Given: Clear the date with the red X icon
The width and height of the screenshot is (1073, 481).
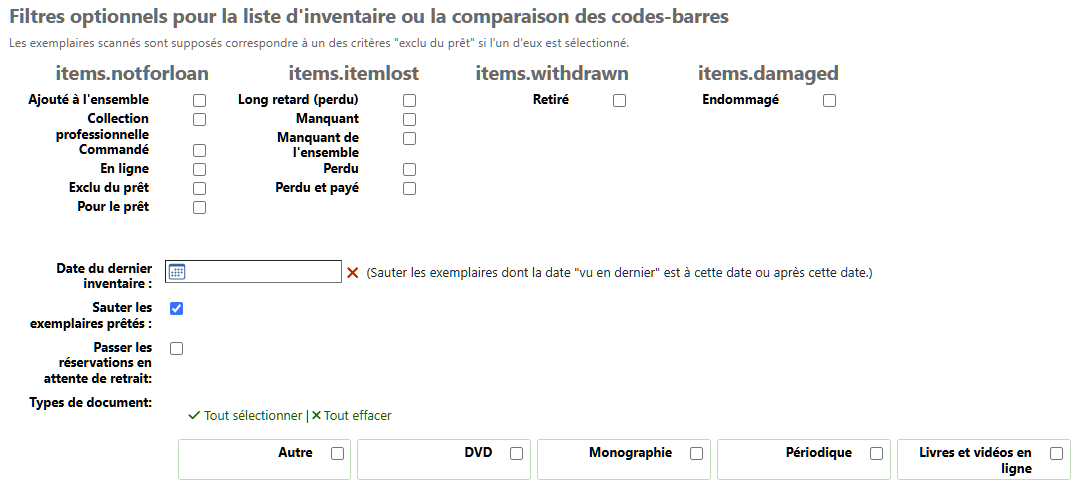Looking at the screenshot, I should tap(352, 273).
